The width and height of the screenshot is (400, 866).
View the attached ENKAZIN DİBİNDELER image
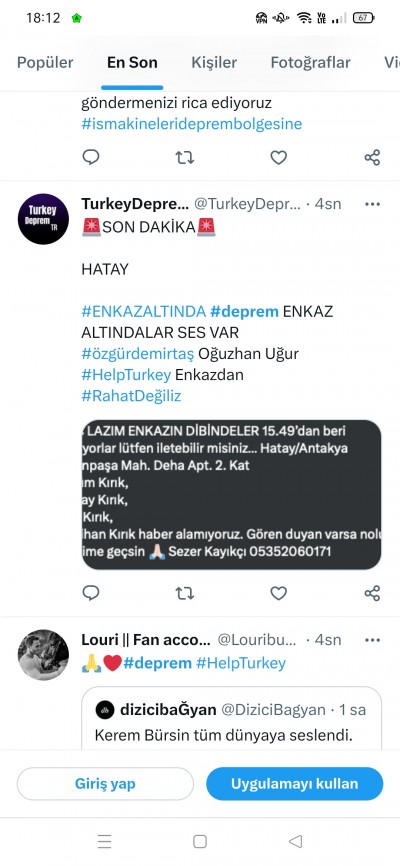click(x=231, y=495)
